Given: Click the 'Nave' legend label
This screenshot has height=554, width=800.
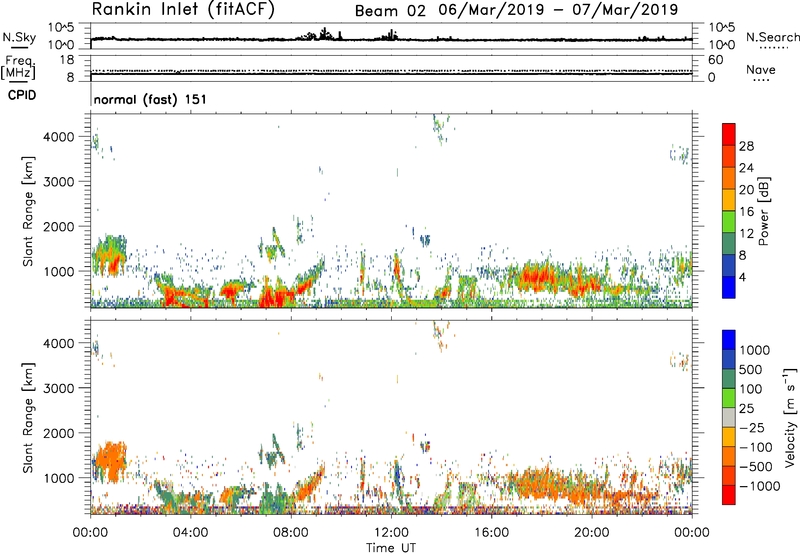Looking at the screenshot, I should (x=760, y=70).
